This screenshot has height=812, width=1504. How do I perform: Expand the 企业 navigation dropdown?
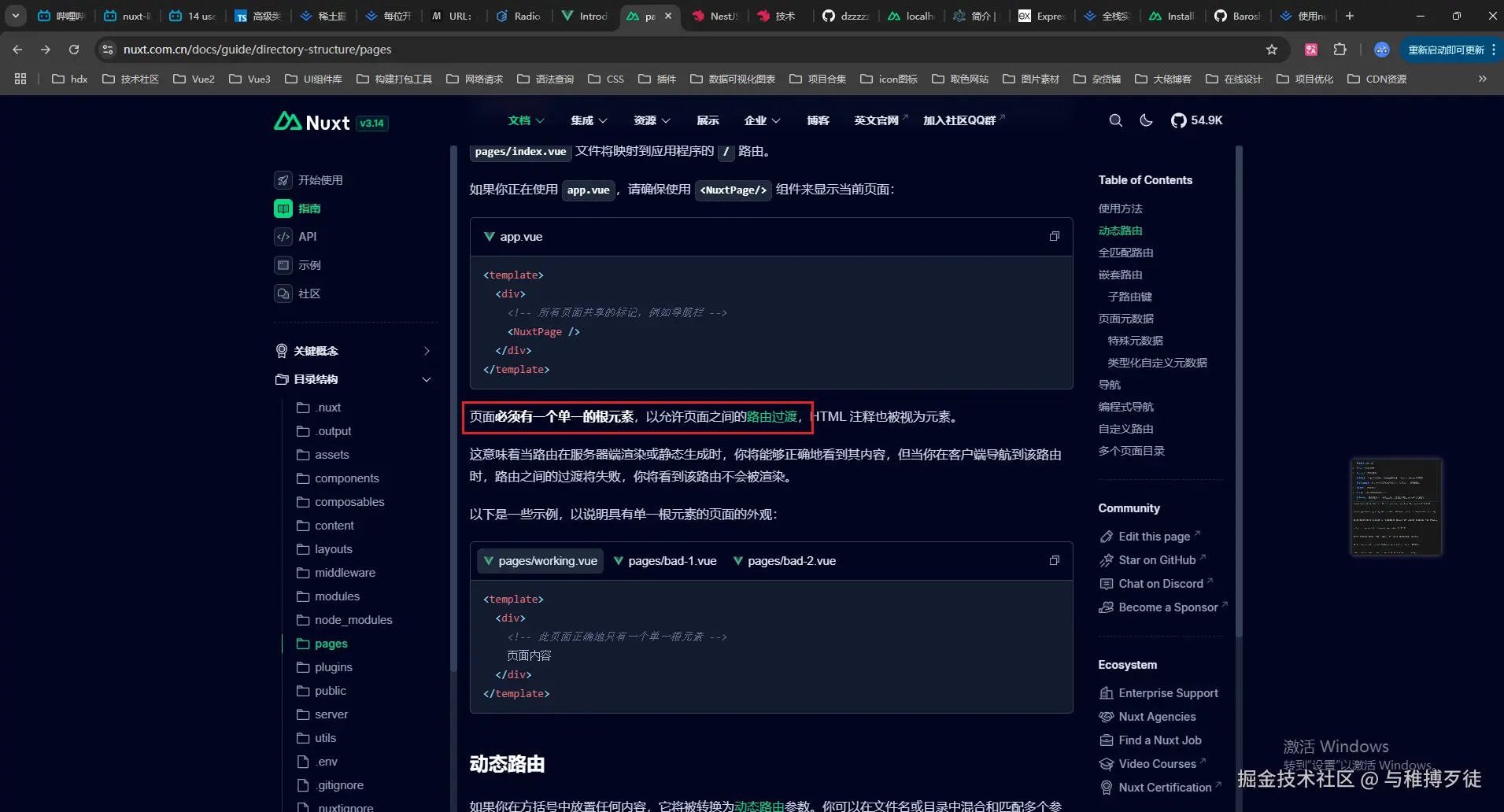(x=762, y=120)
